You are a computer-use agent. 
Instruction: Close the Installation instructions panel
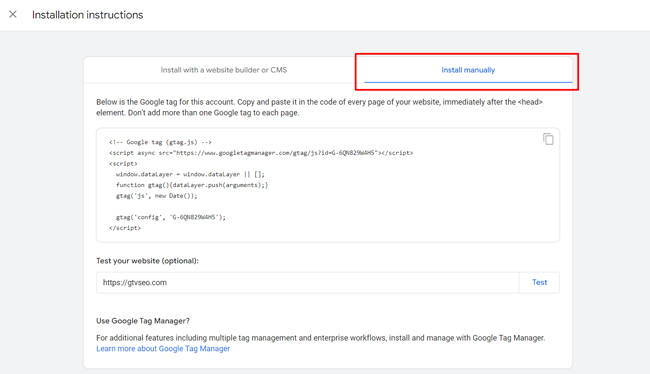click(x=13, y=15)
